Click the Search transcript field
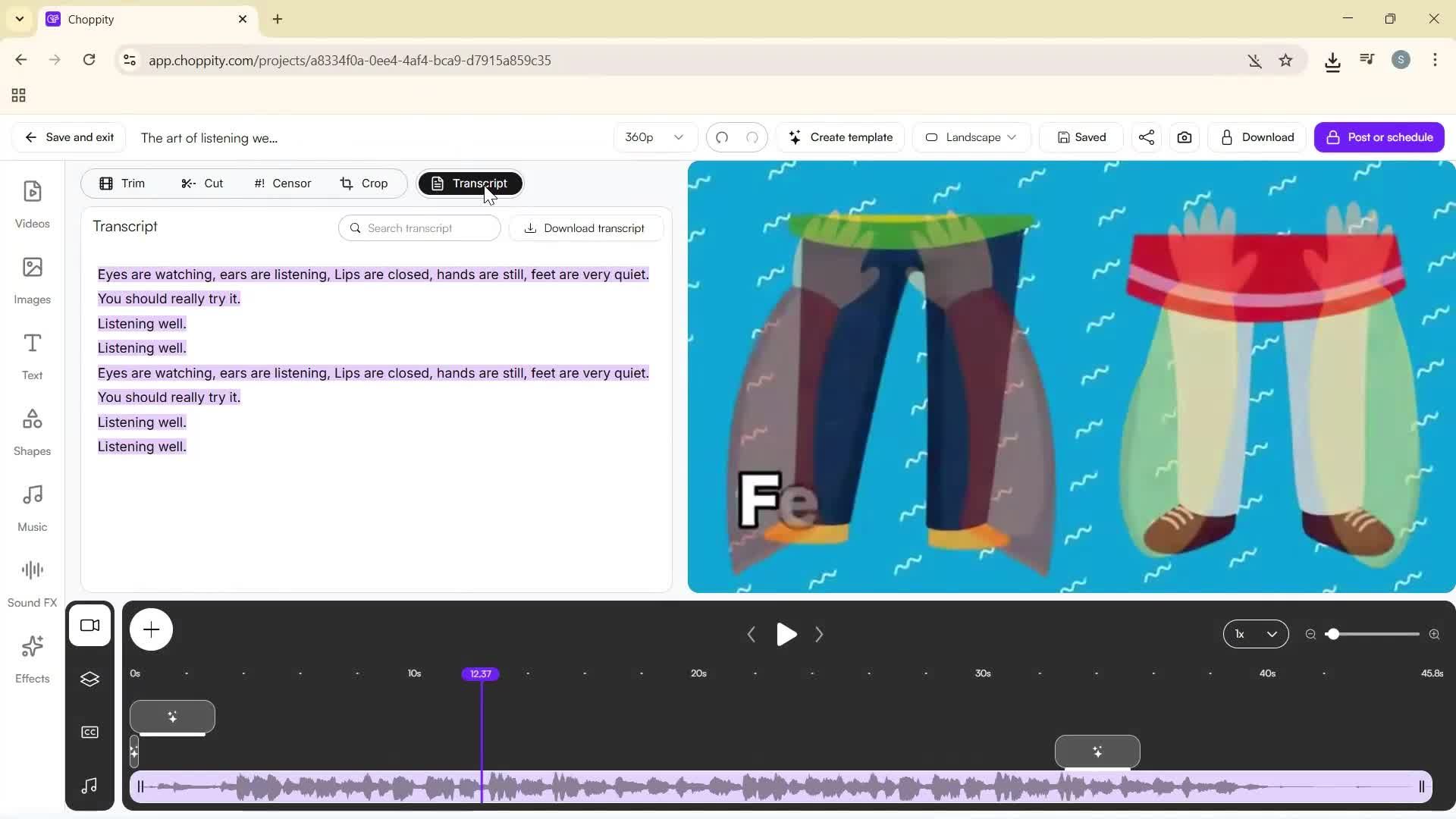Viewport: 1456px width, 819px height. point(419,227)
